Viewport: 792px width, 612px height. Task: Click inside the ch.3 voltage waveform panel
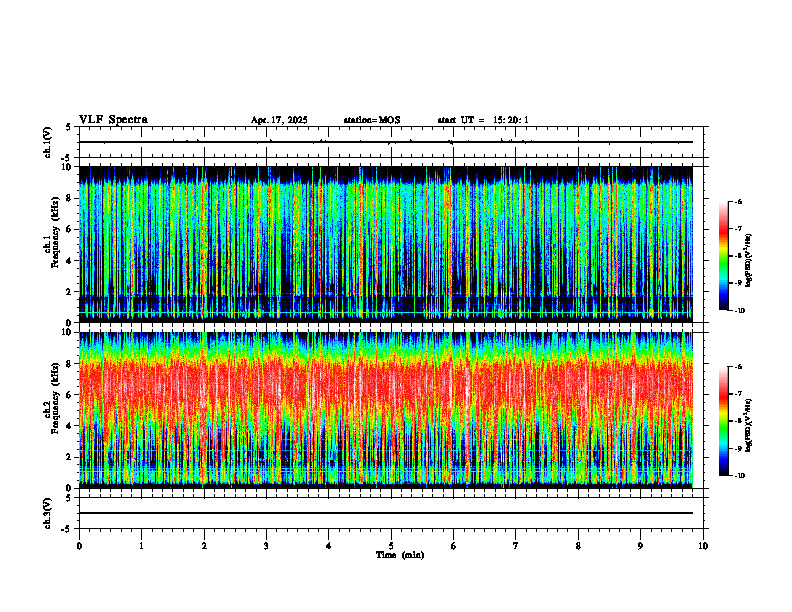(391, 513)
